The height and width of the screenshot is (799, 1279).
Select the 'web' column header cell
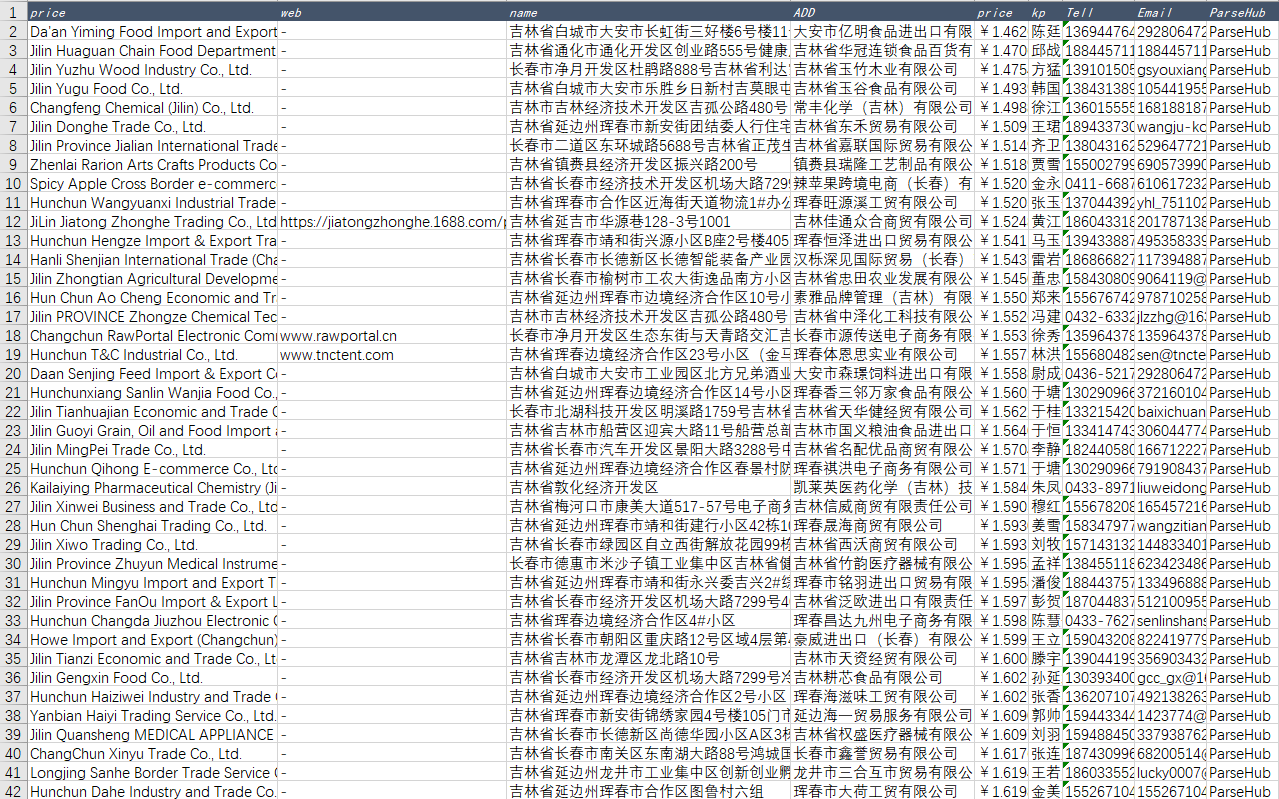click(x=393, y=13)
